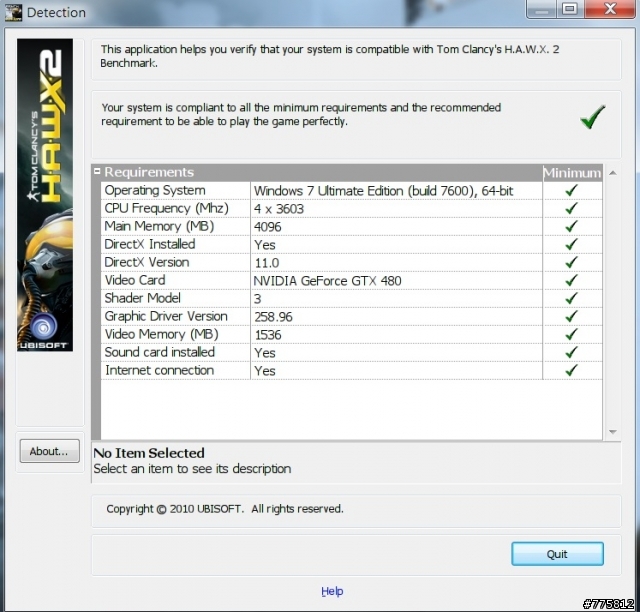This screenshot has height=612, width=640.
Task: Click the Minimum column header
Action: pyautogui.click(x=572, y=173)
